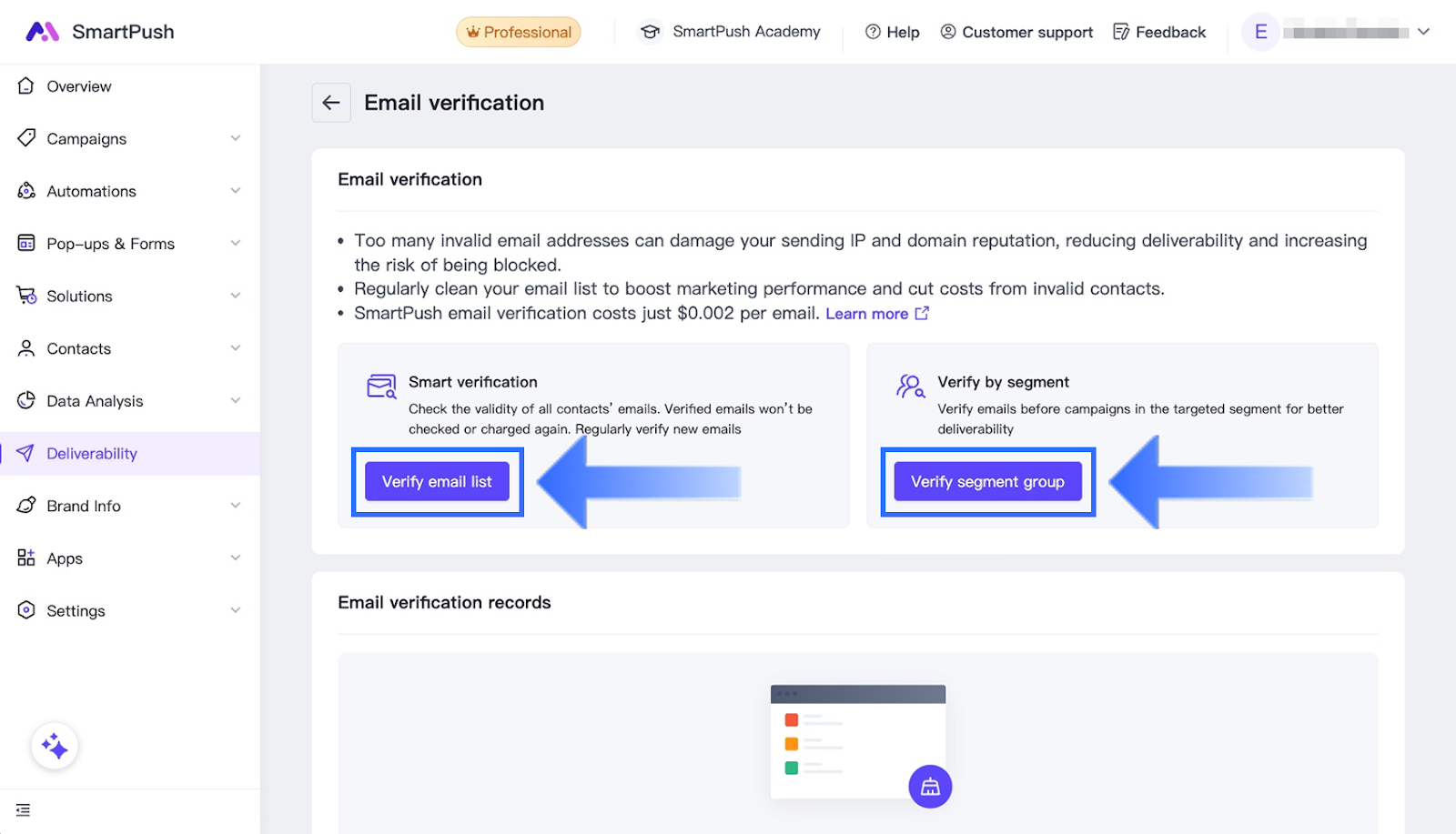
Task: Follow the Learn more link
Action: tap(866, 314)
